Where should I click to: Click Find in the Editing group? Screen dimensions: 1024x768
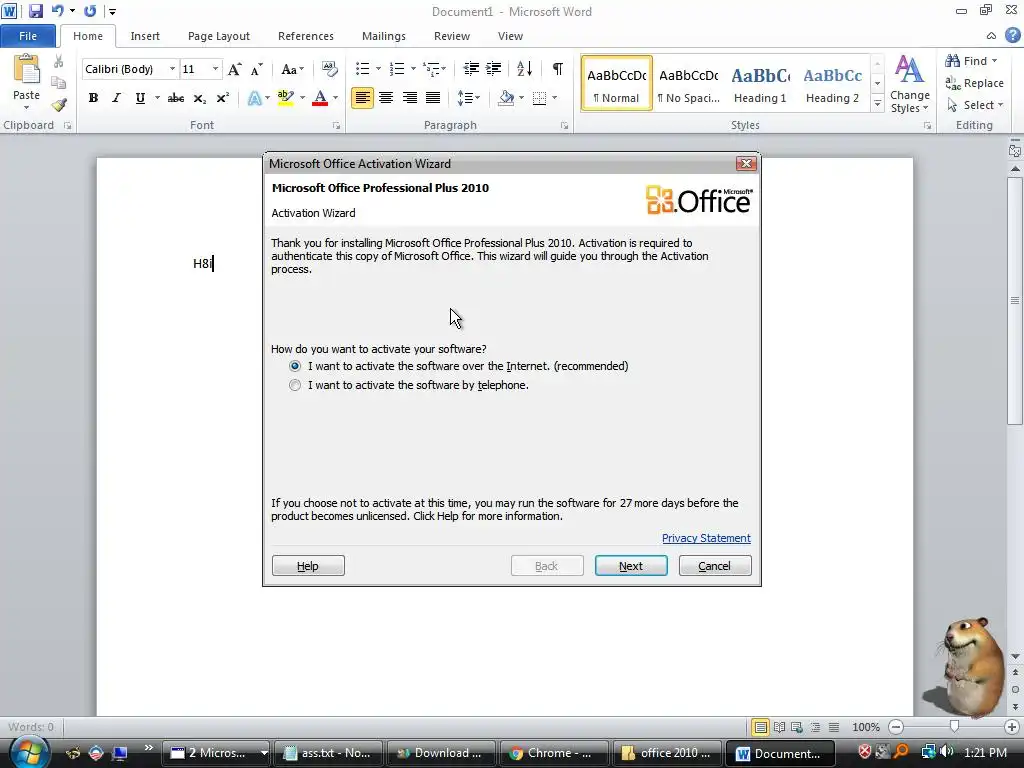(x=970, y=61)
